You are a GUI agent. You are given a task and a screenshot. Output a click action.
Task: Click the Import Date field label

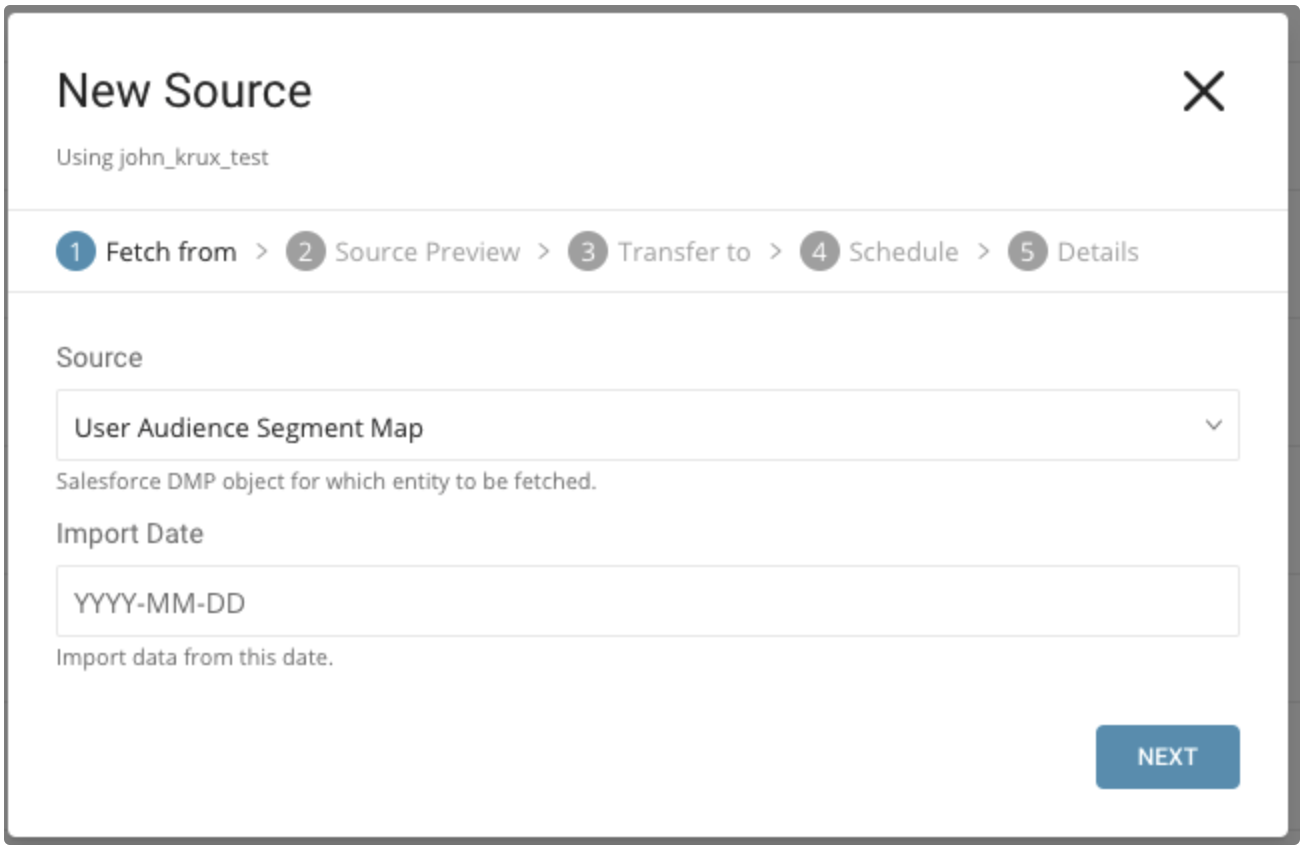tap(129, 534)
